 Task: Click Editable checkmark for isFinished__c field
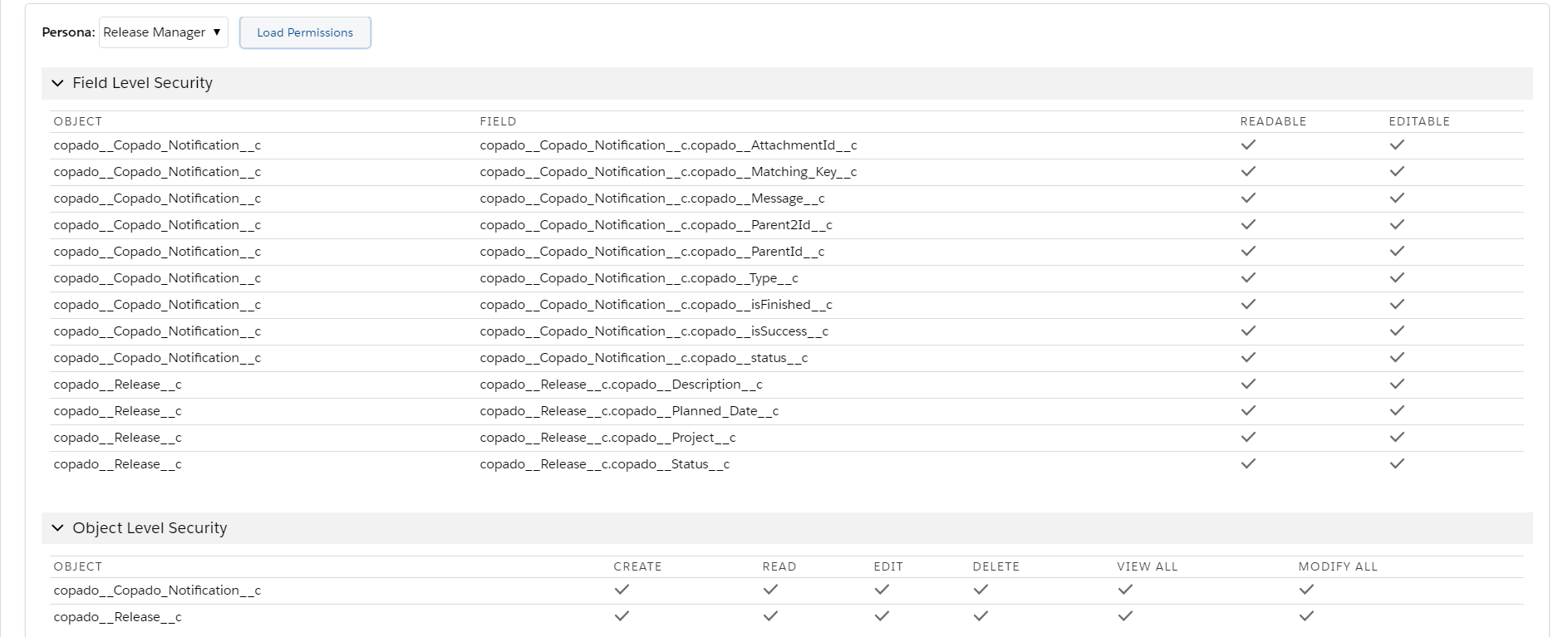tap(1397, 304)
